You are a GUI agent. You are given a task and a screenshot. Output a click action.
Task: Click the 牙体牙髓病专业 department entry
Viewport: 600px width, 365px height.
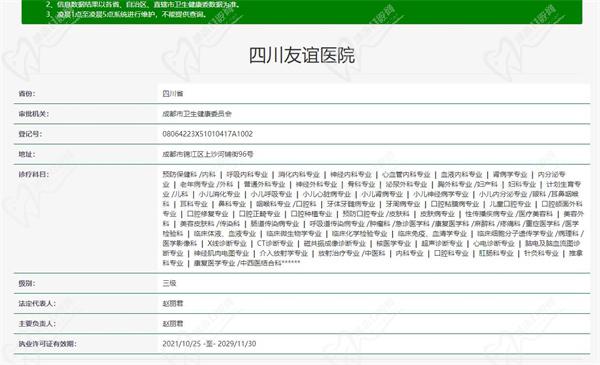click(351, 204)
